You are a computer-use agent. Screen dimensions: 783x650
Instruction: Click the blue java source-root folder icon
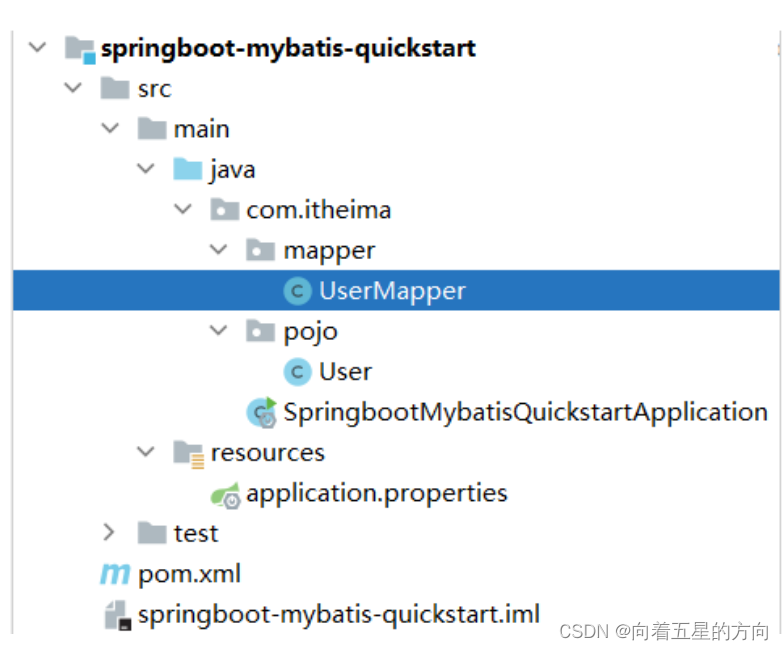coord(188,169)
